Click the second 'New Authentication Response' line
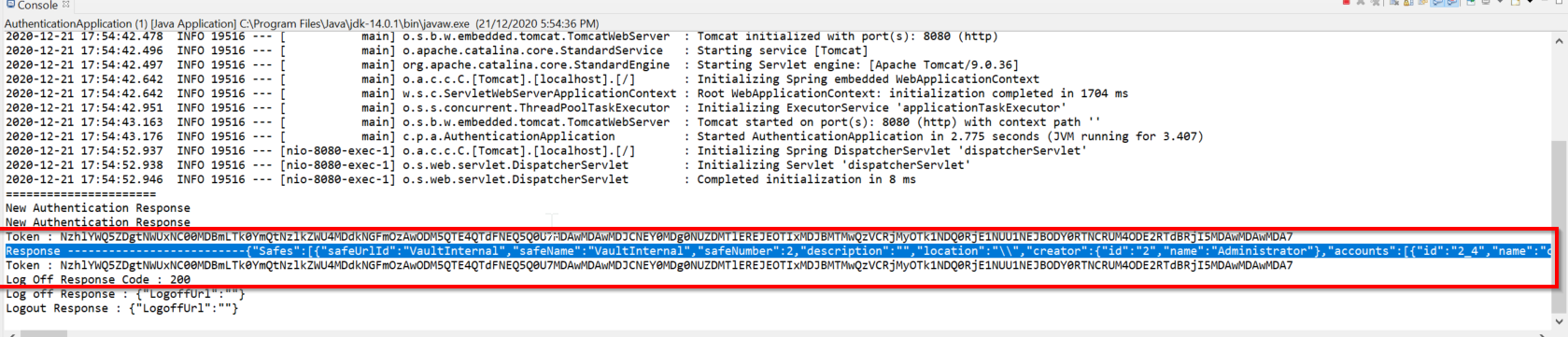 coord(98,222)
